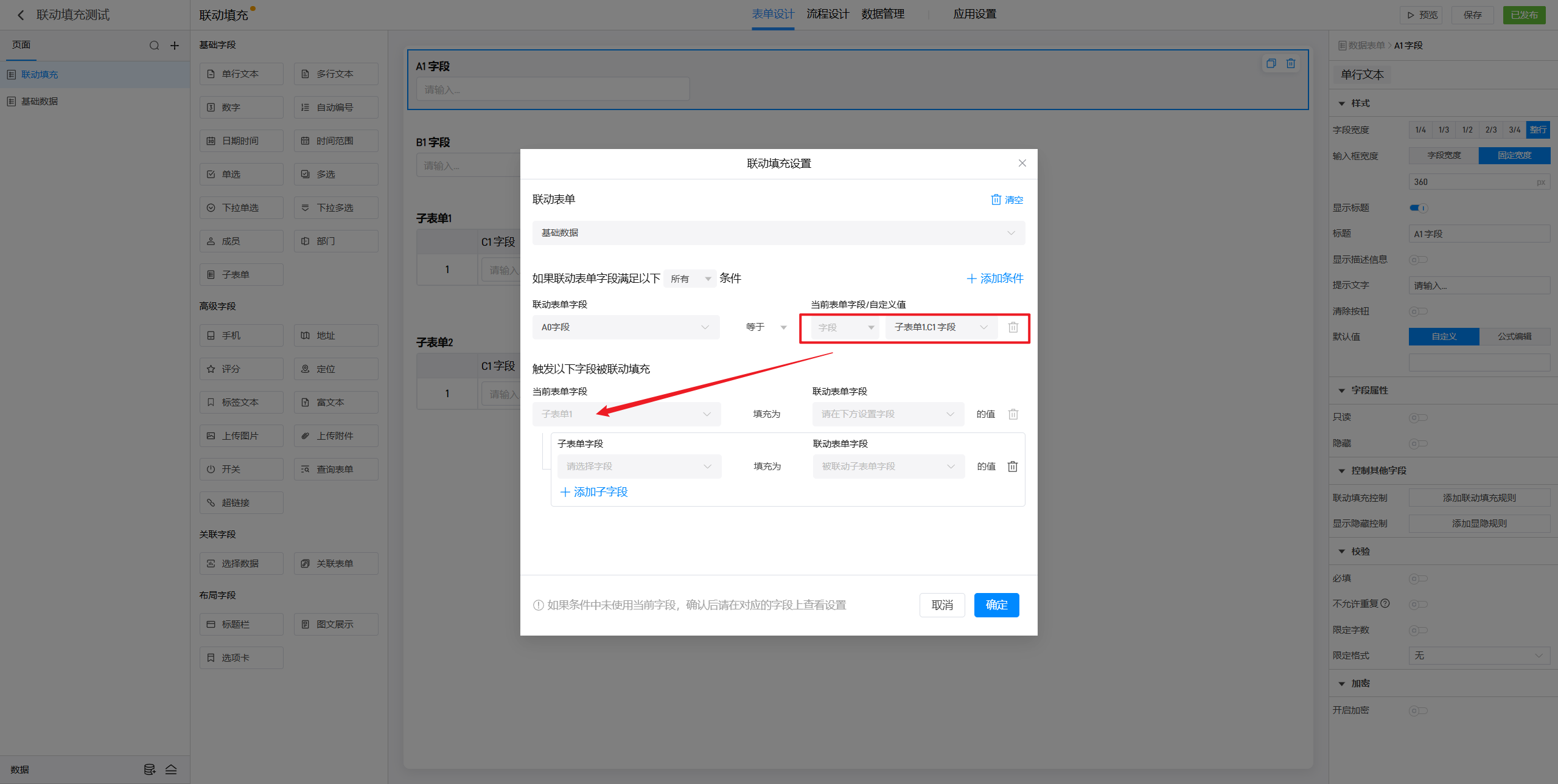Click the copy icon on A1字段 card
Viewport: 1558px width, 784px height.
1271,63
